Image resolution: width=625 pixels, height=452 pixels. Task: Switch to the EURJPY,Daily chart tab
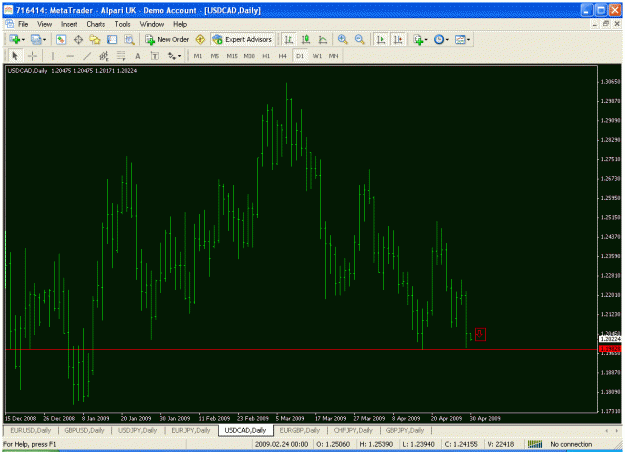click(191, 430)
